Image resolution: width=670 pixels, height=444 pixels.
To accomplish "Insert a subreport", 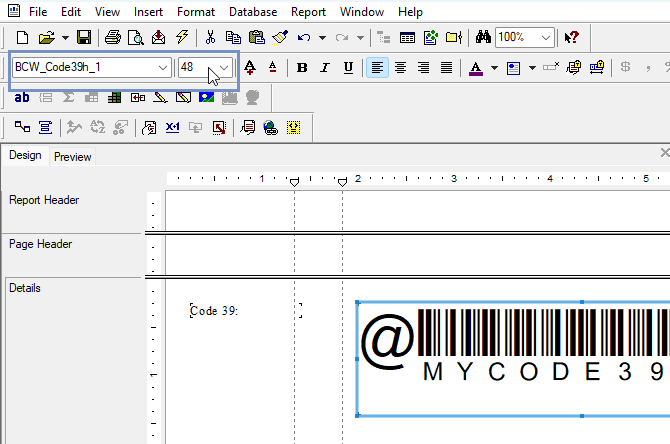I will pyautogui.click(x=138, y=98).
